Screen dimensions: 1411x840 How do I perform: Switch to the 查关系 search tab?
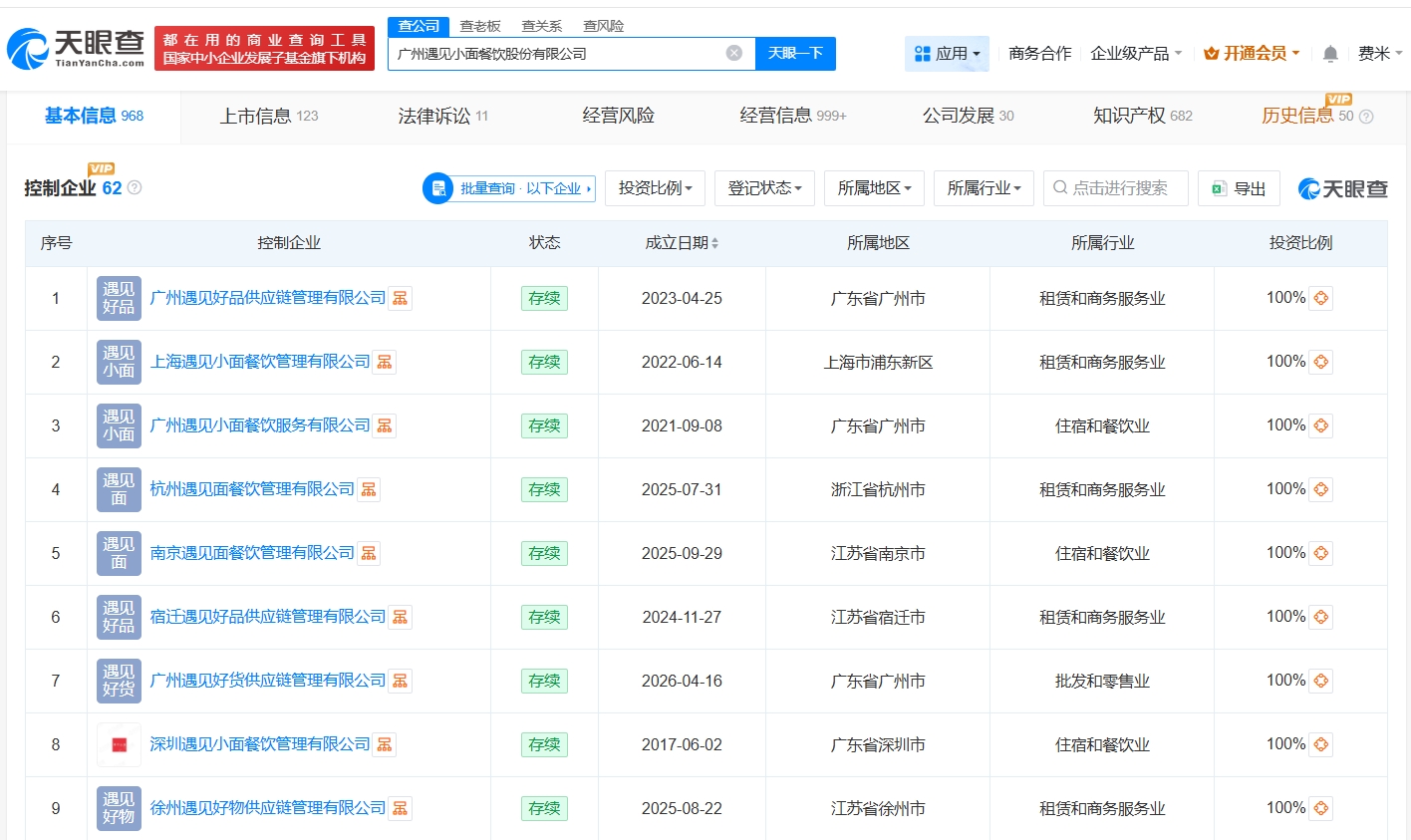click(542, 26)
